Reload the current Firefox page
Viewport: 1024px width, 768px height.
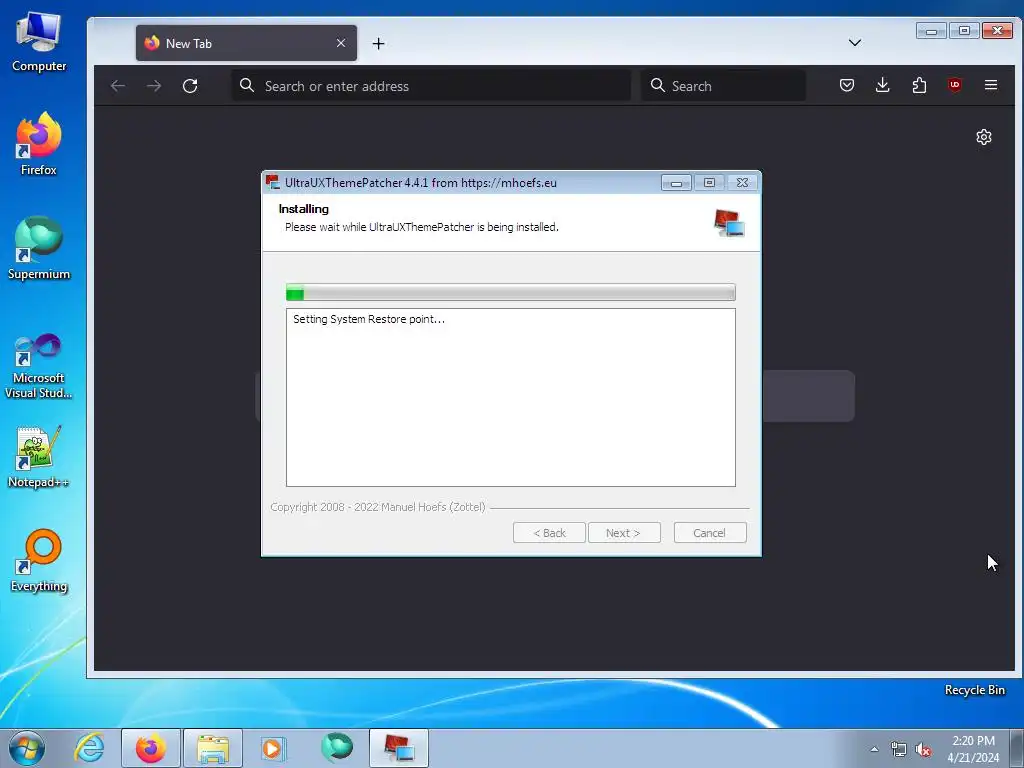point(190,86)
